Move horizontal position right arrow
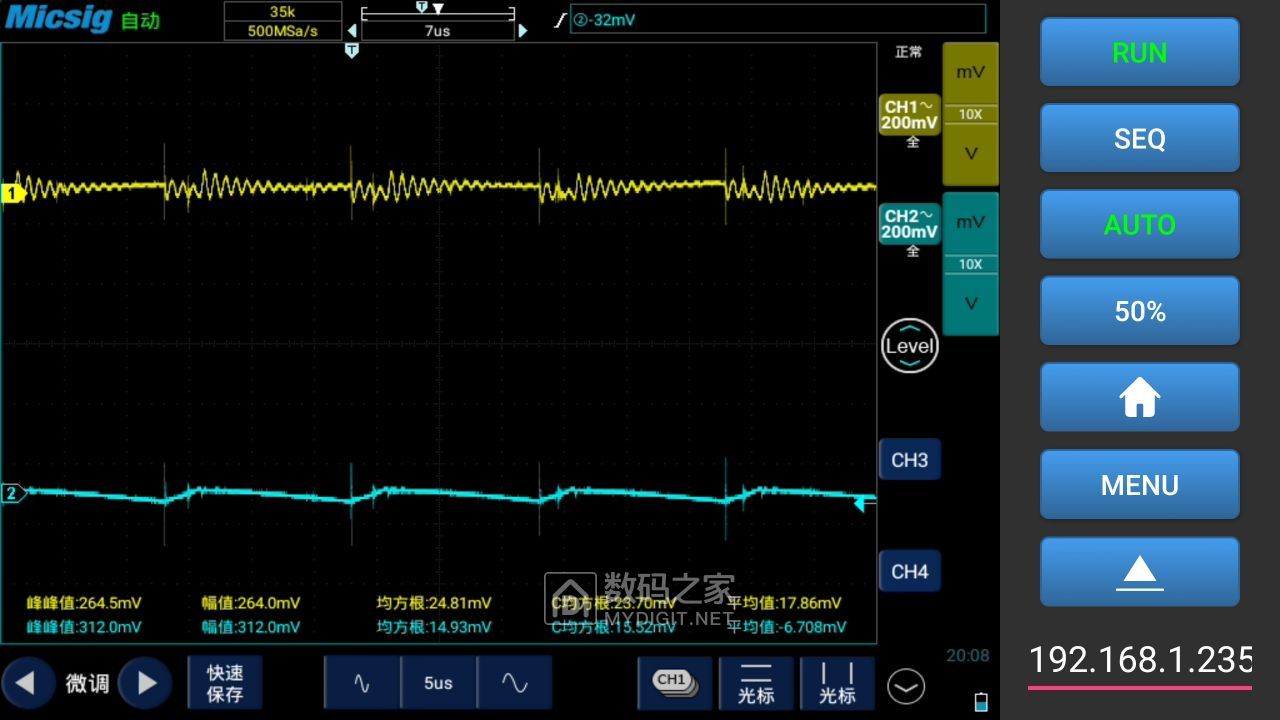Image resolution: width=1280 pixels, height=720 pixels. (x=522, y=31)
